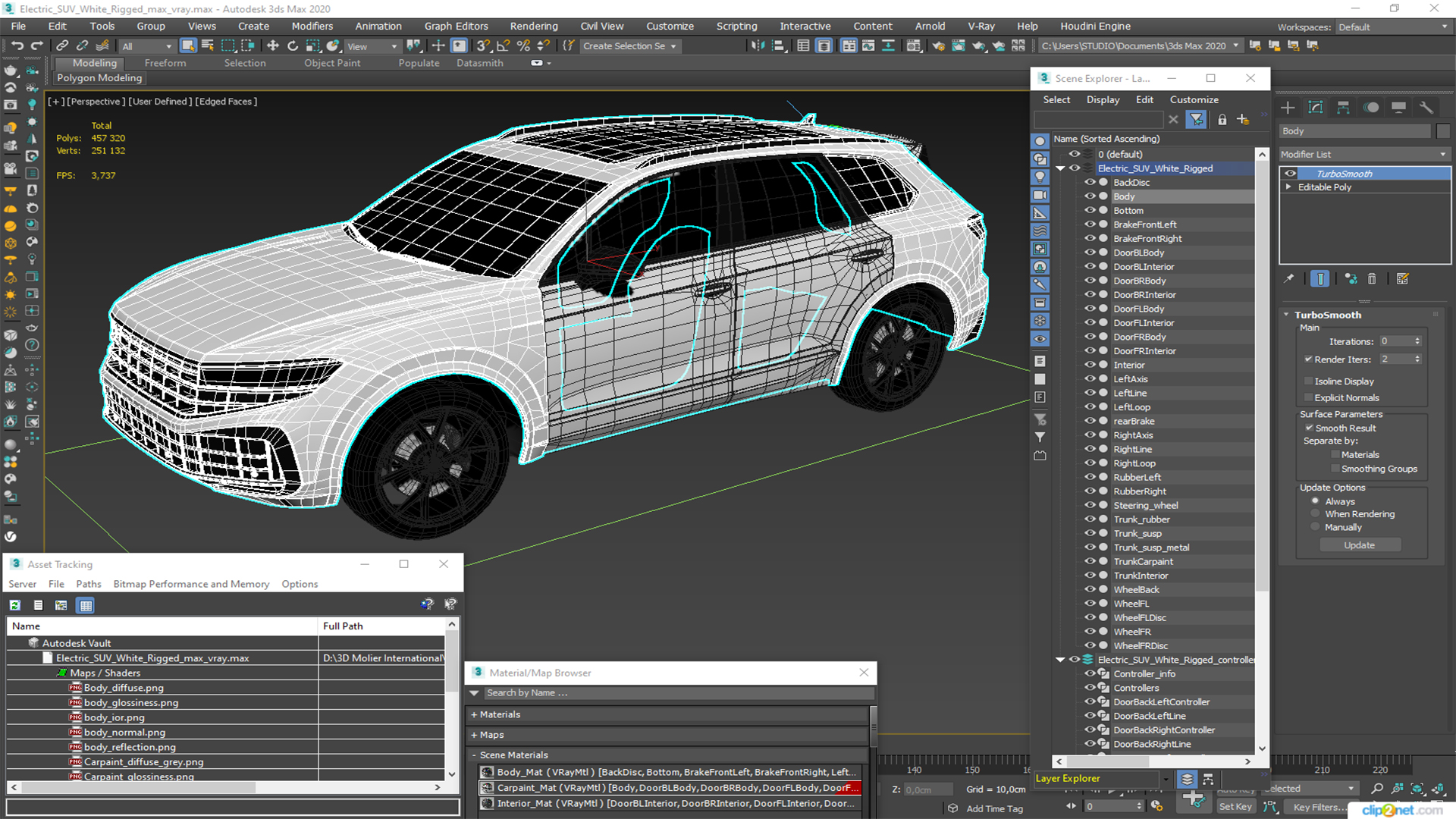Choose the Select and Move tool
1456x819 pixels.
pyautogui.click(x=273, y=46)
